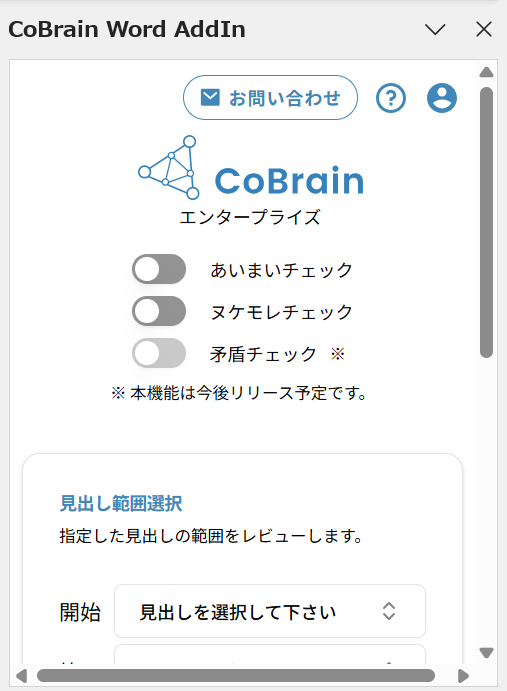Click the お問い合わせ contact button

tap(270, 97)
